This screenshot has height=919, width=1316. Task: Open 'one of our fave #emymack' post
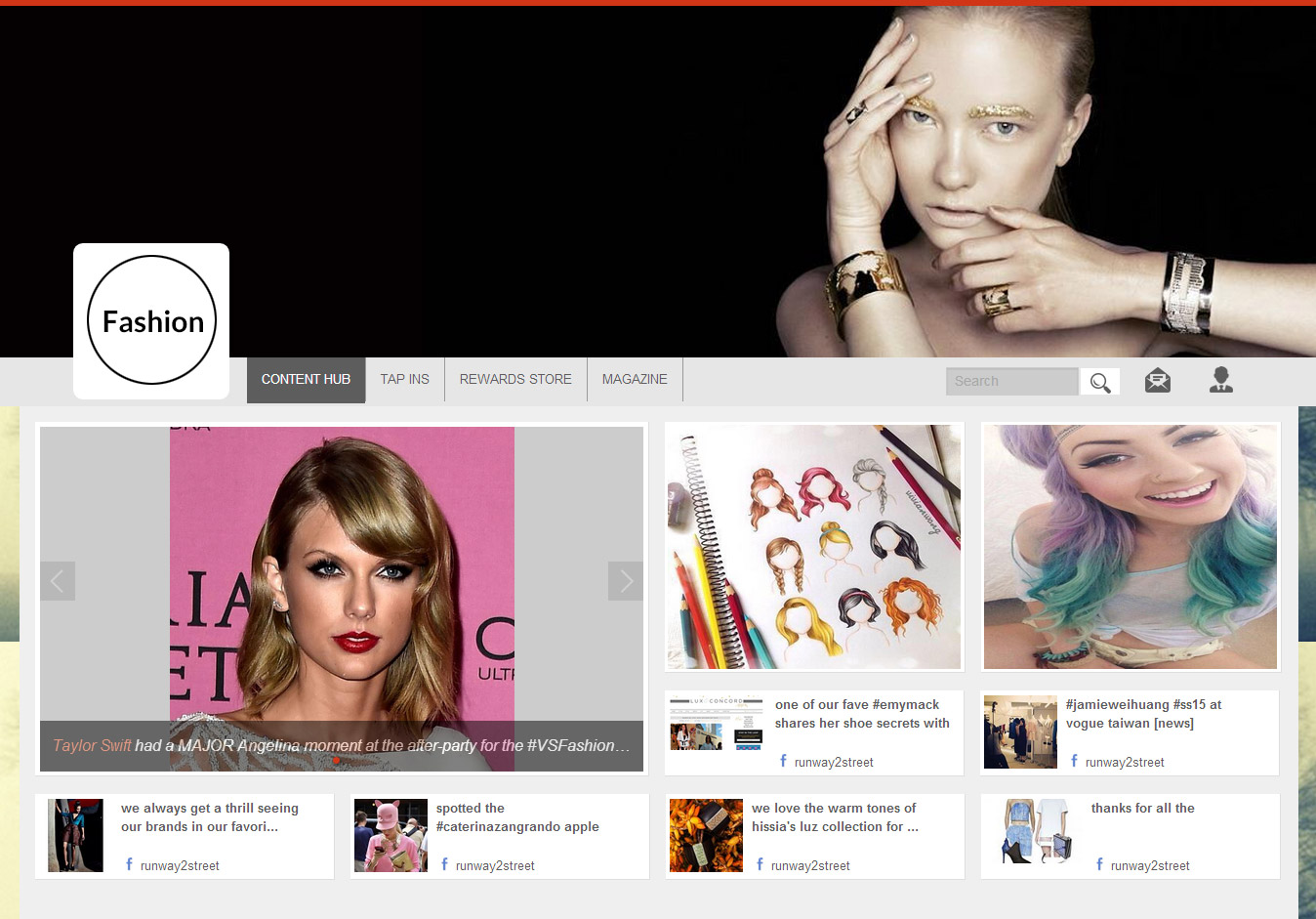pos(862,714)
